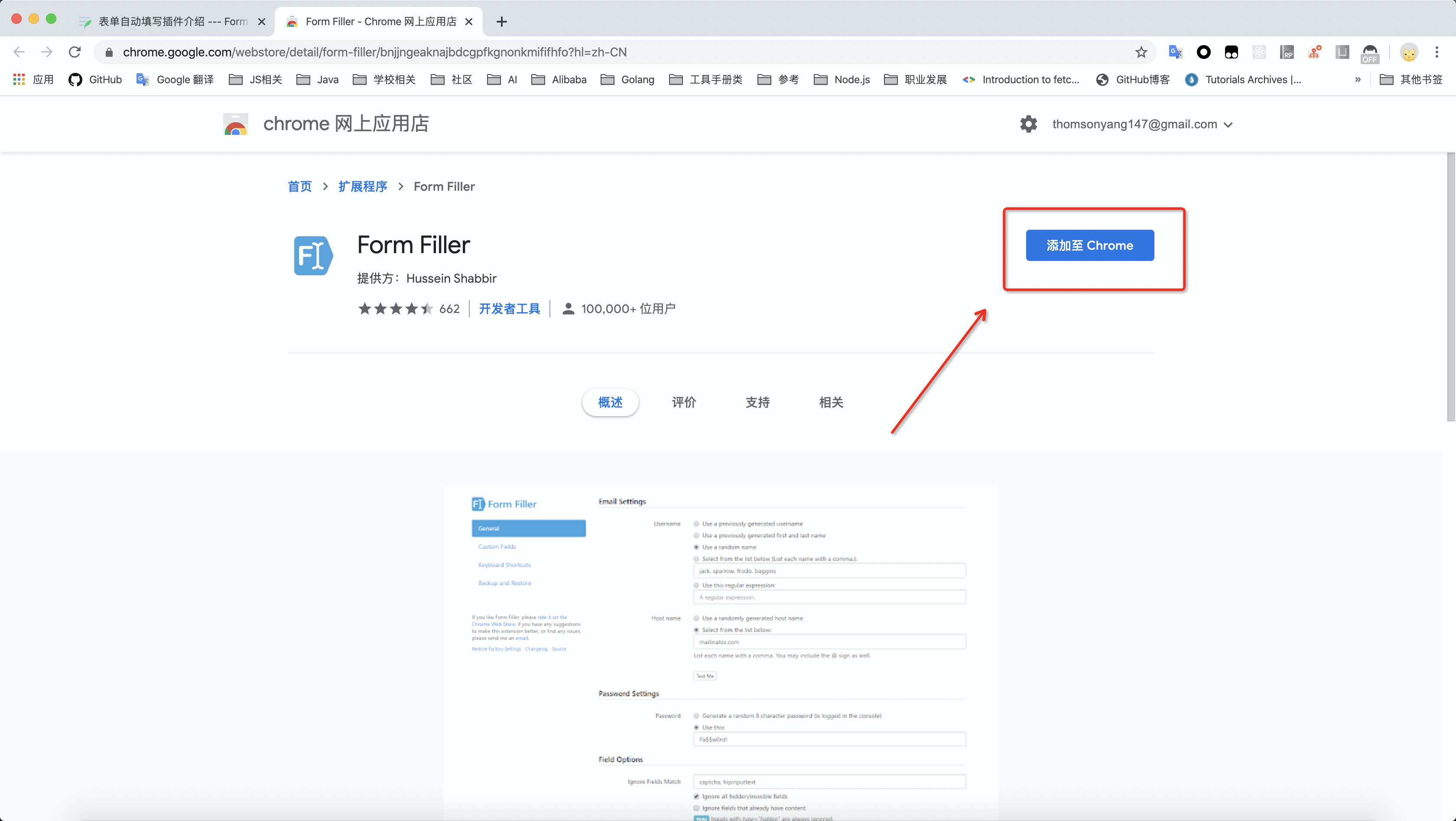Open the 开发者工具 category link
The width and height of the screenshot is (1456, 821).
pyautogui.click(x=509, y=309)
